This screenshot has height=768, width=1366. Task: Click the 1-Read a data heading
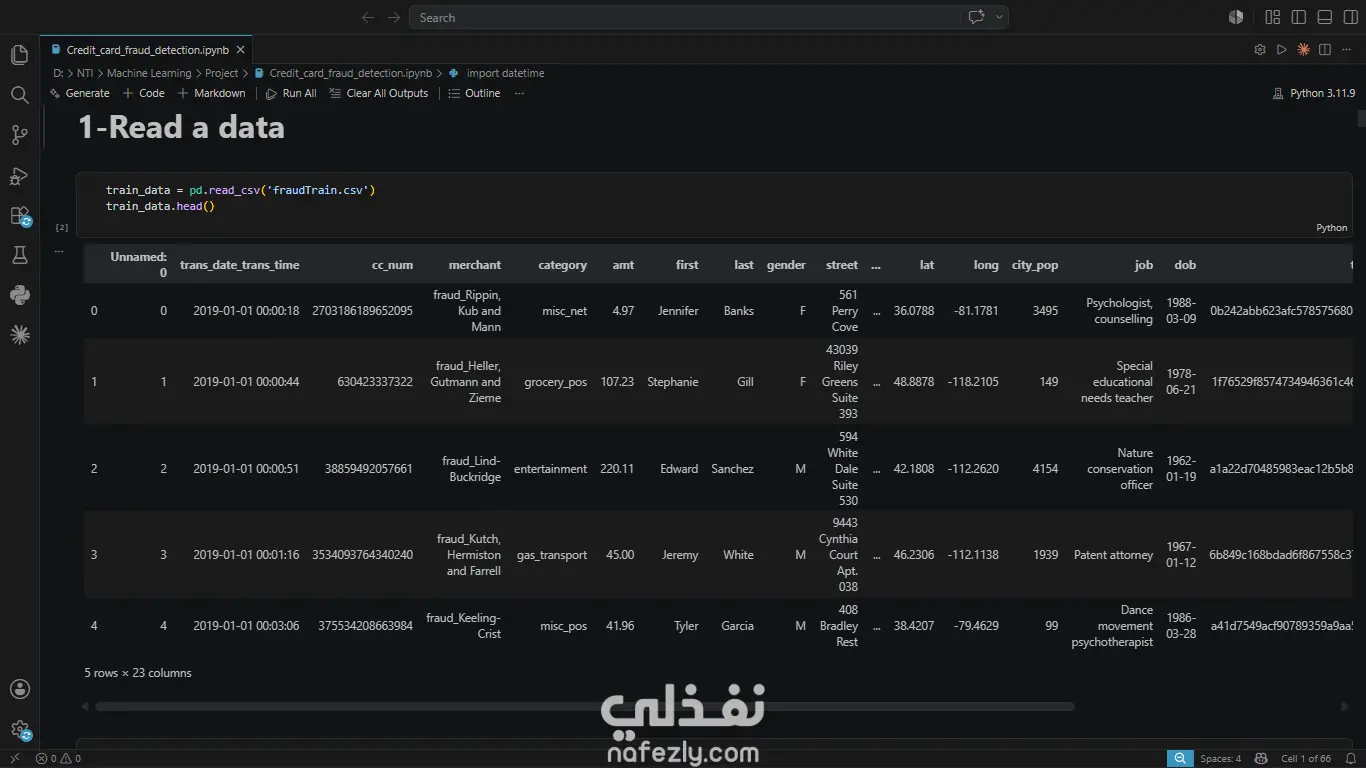[181, 127]
